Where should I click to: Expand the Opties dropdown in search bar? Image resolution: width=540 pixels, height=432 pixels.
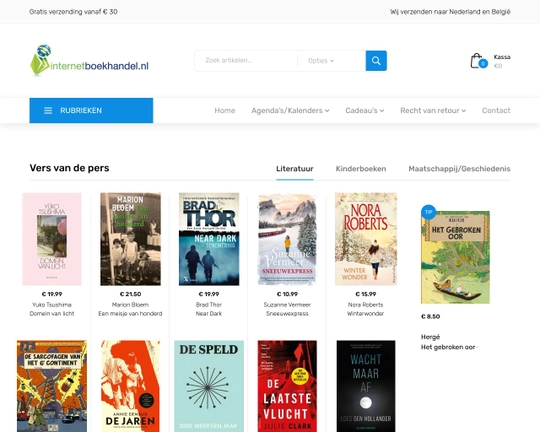tap(321, 61)
